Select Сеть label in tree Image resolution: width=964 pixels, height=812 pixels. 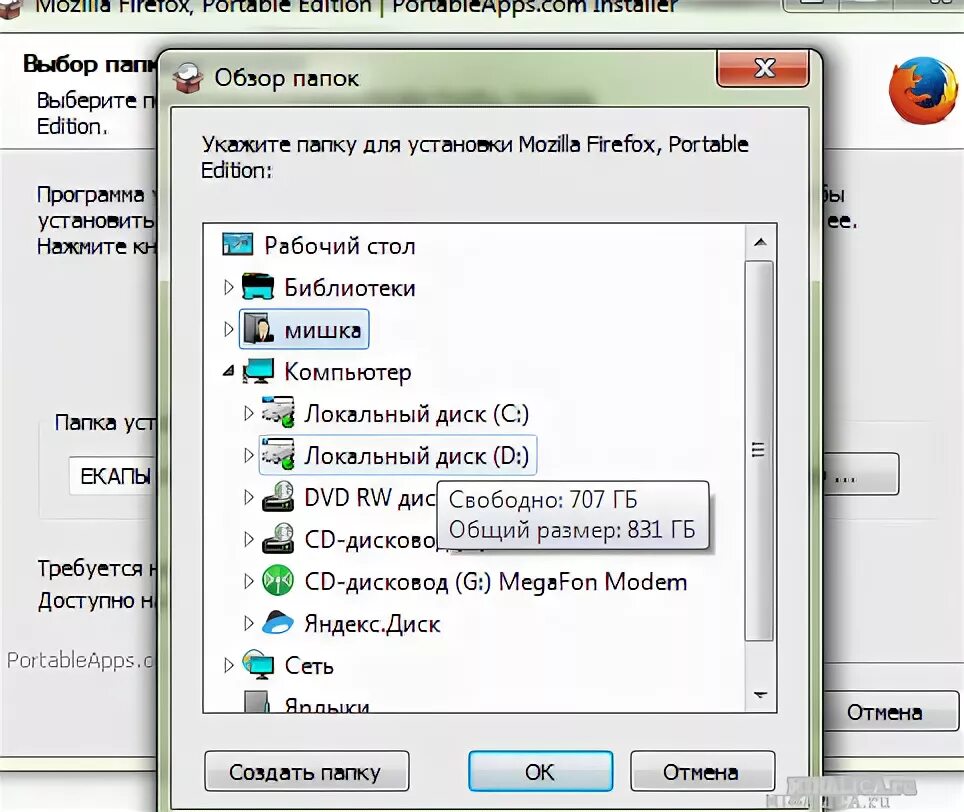click(309, 666)
